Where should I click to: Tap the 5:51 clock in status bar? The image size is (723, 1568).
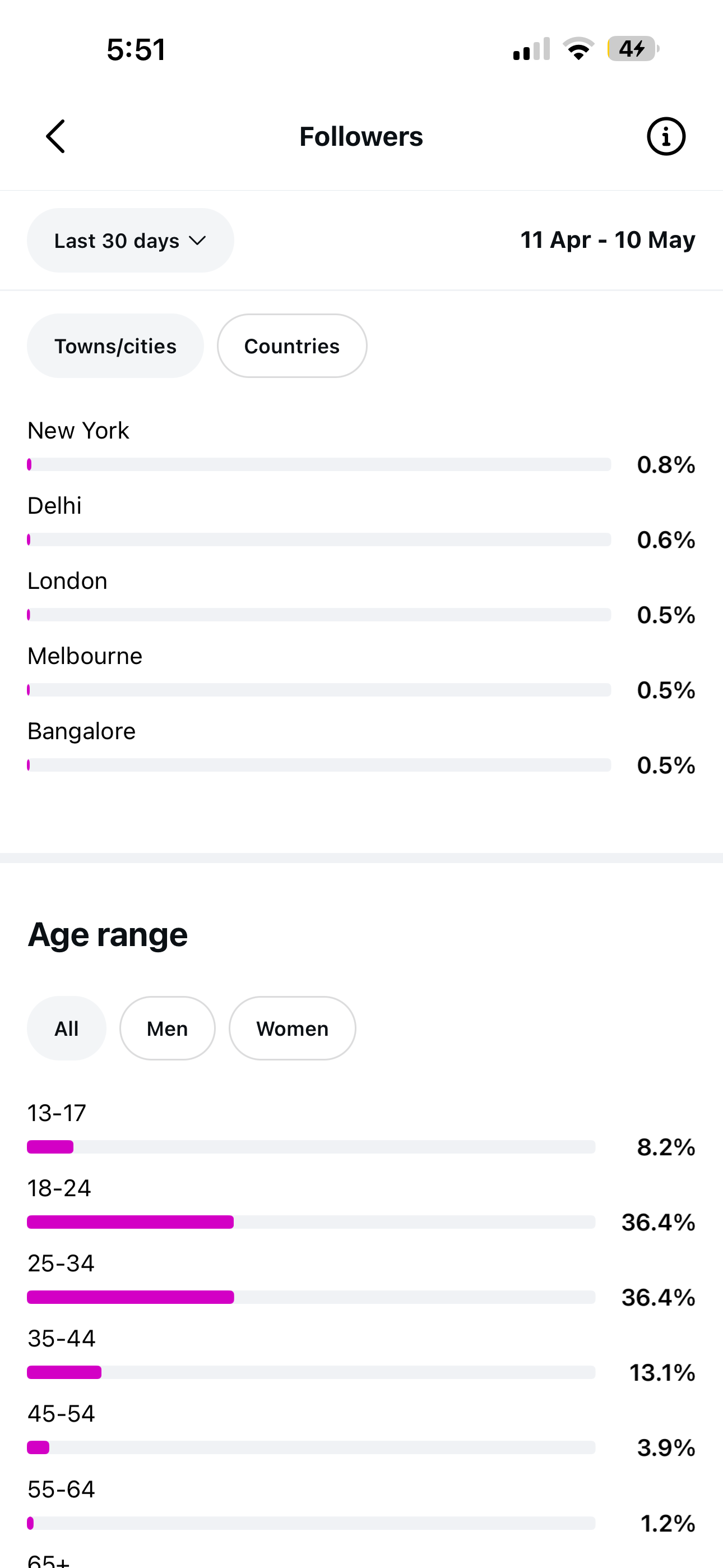pyautogui.click(x=136, y=49)
